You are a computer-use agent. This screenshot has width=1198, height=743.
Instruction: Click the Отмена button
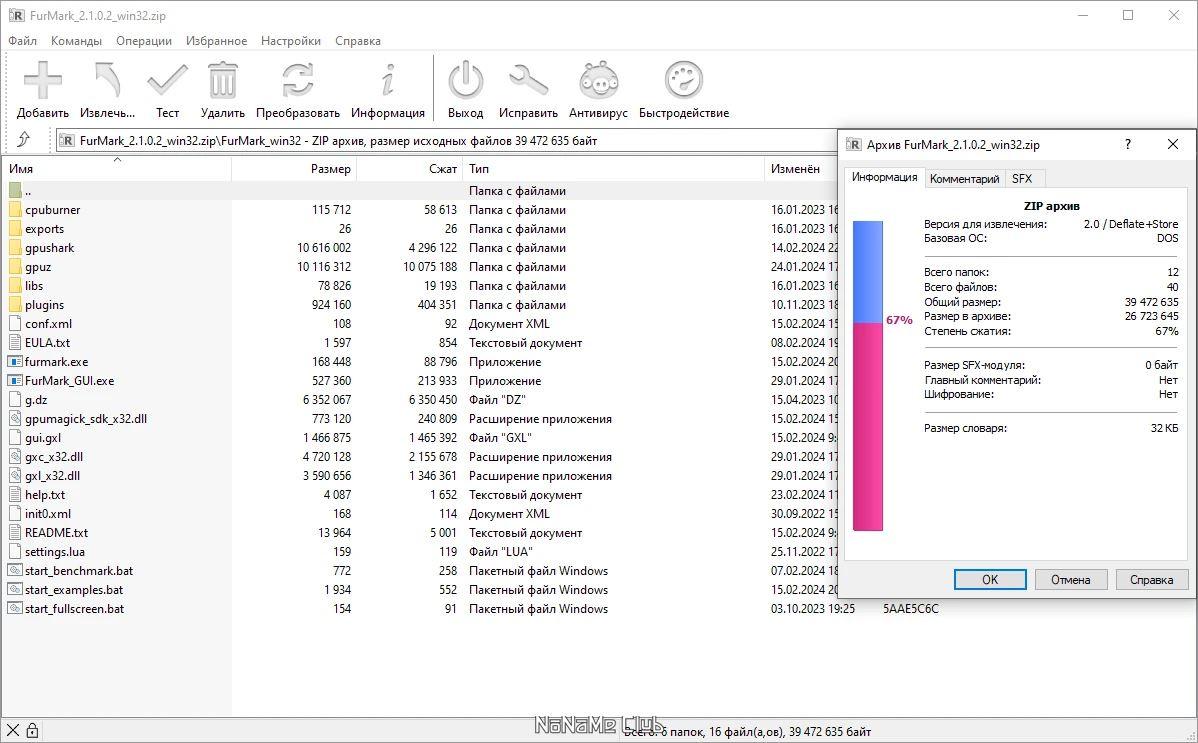tap(1070, 579)
